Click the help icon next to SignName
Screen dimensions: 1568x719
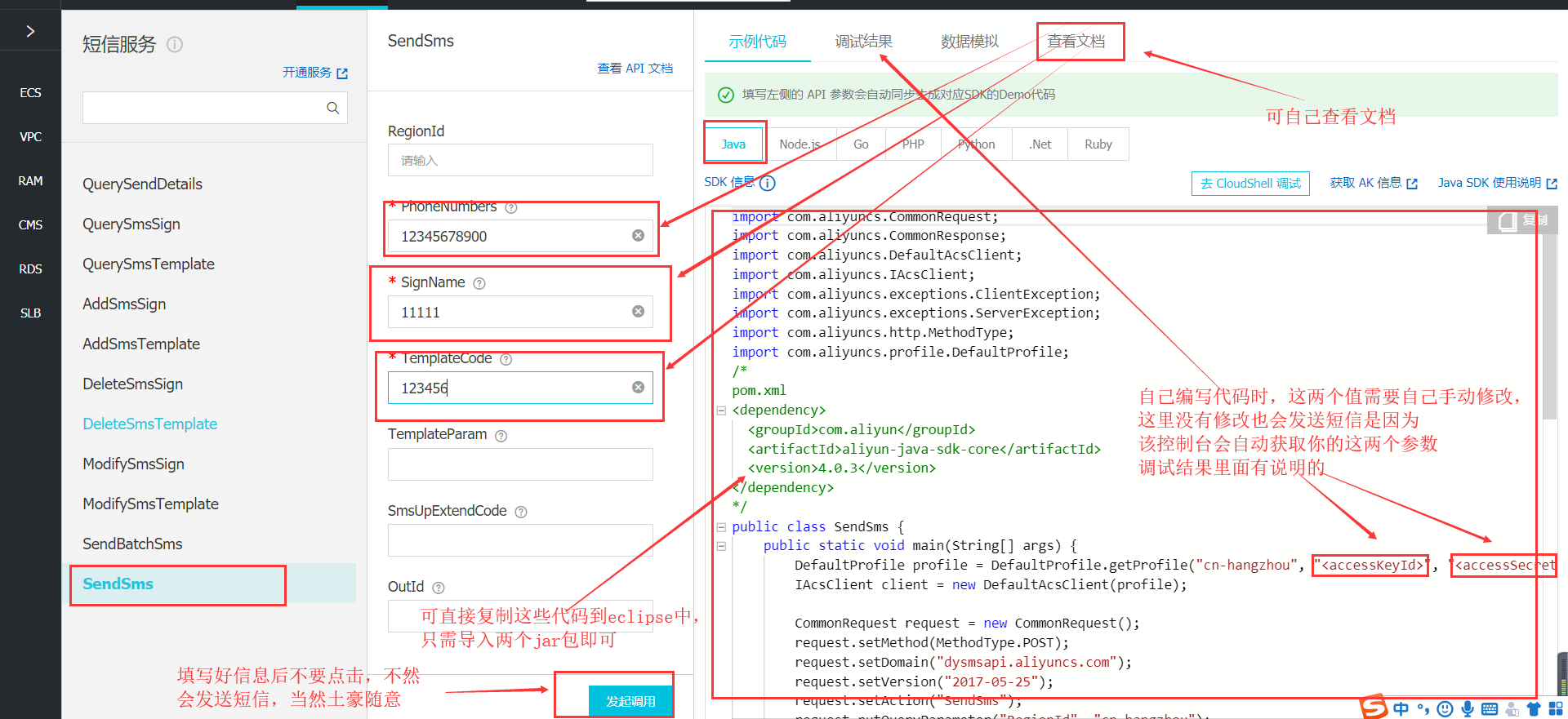479,283
